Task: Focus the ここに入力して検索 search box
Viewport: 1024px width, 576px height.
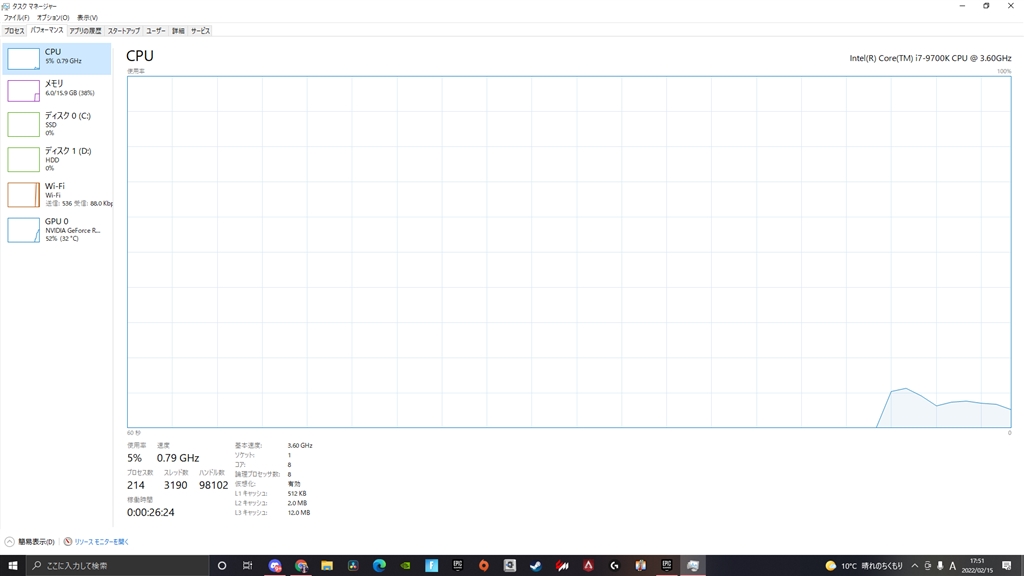Action: coord(118,566)
